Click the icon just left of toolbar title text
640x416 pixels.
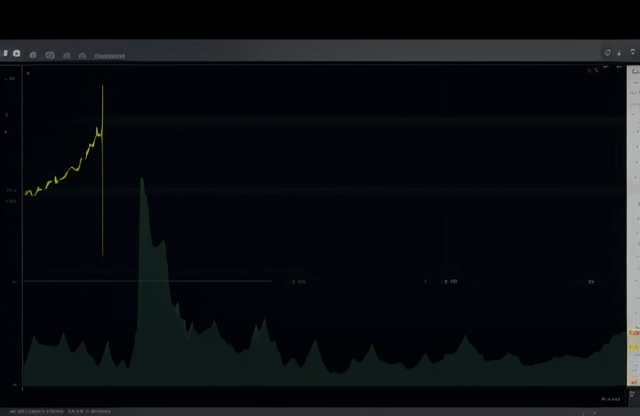(x=82, y=55)
